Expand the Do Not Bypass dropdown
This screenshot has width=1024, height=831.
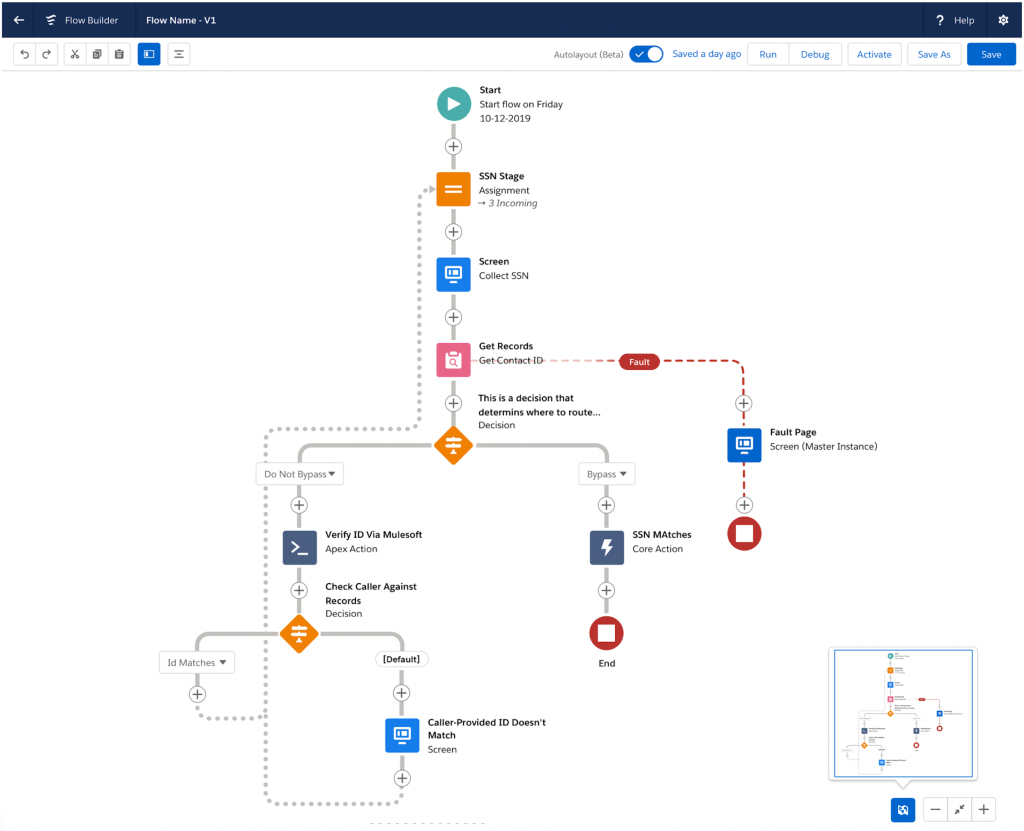tap(299, 474)
